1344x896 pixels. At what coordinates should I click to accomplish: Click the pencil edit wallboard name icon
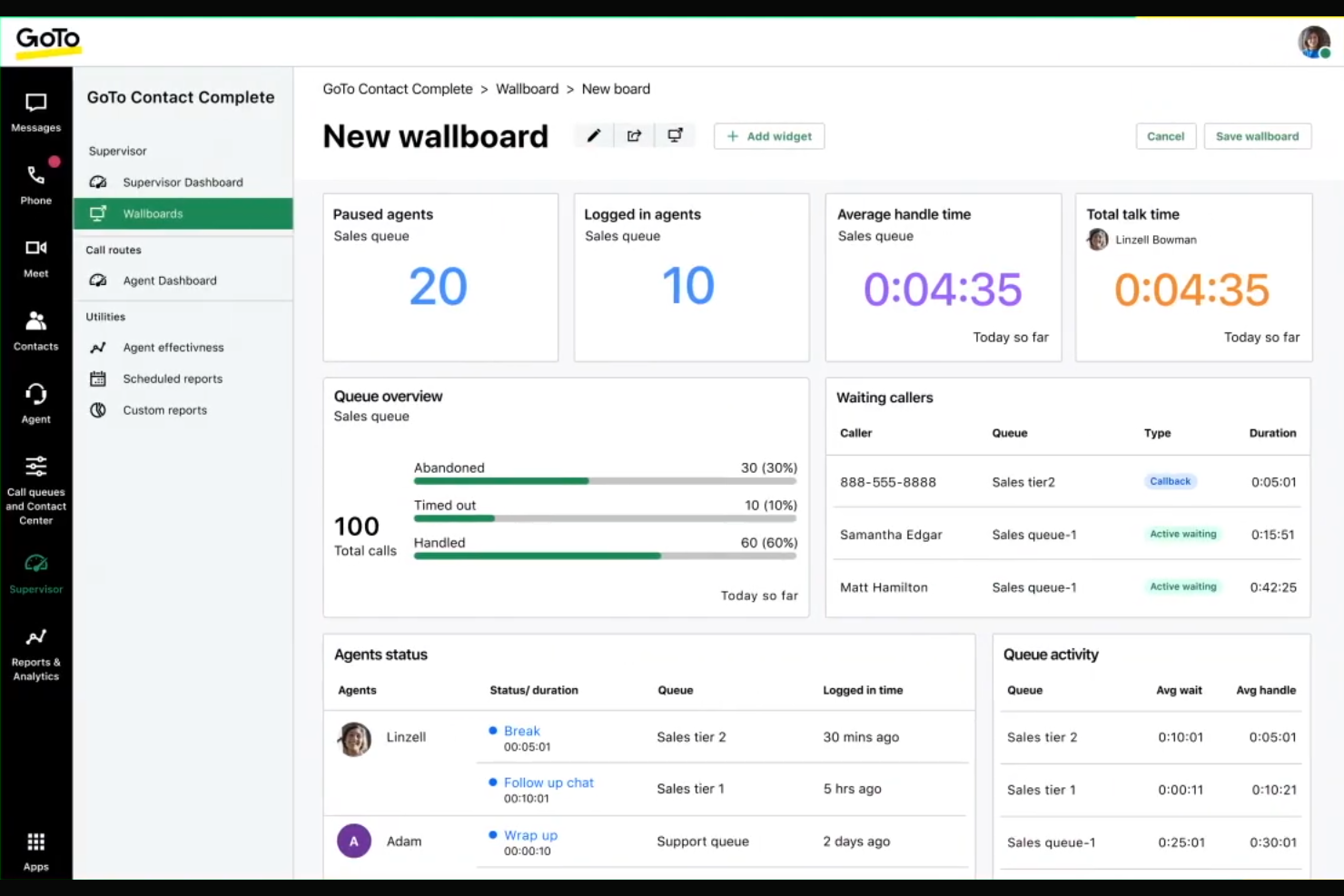[x=594, y=136]
